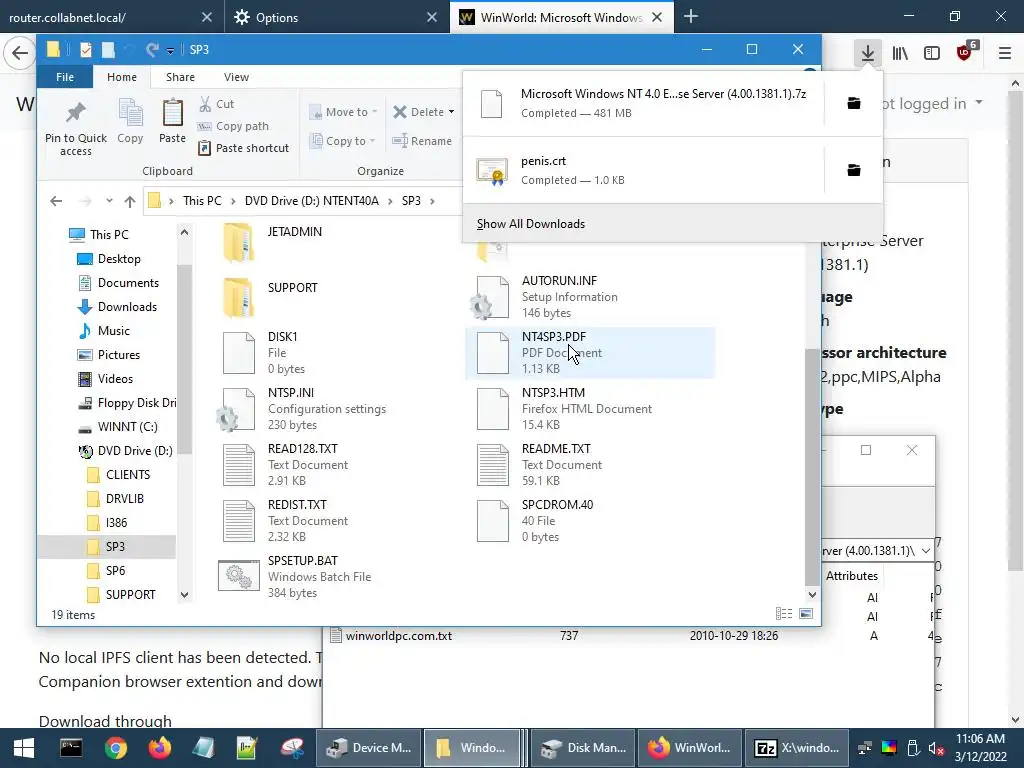Select the SPSETUP.BAT batch file
Viewport: 1024px width, 768px height.
(x=295, y=577)
